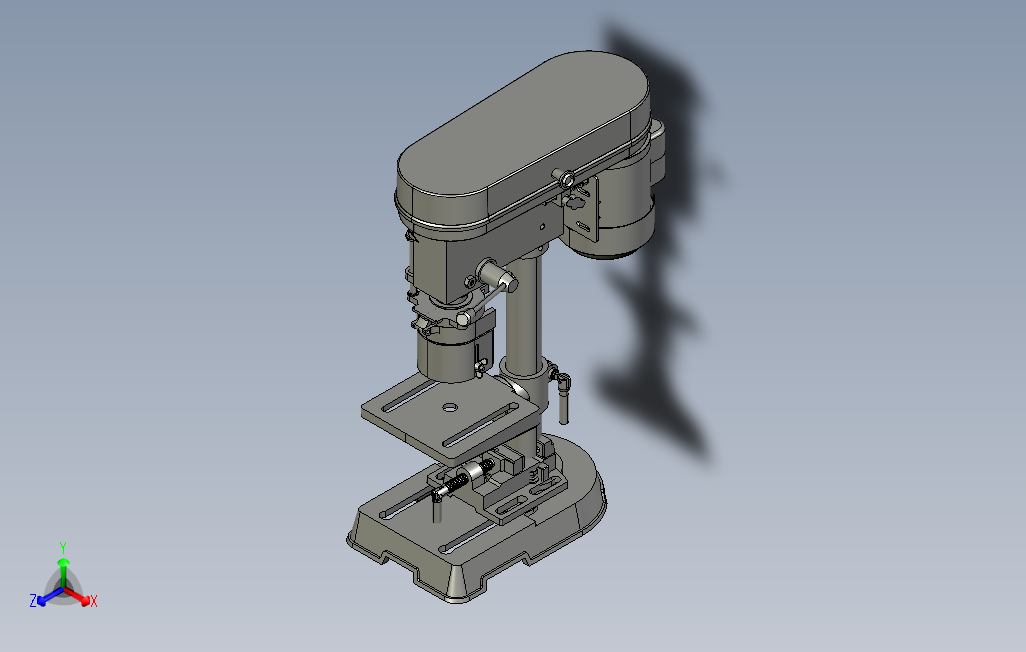Screen dimensions: 1026x652
Task: Select the feed handle hub on the head
Action: [x=496, y=274]
